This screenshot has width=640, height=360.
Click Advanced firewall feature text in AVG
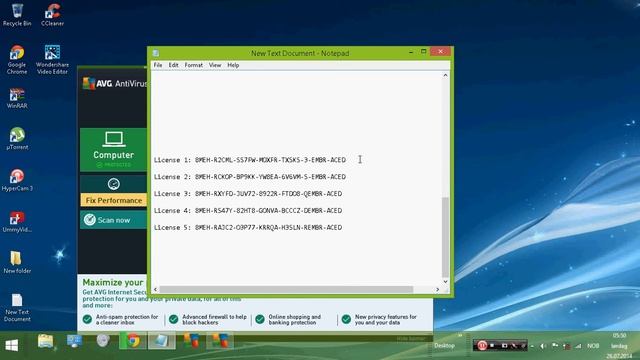pos(214,320)
